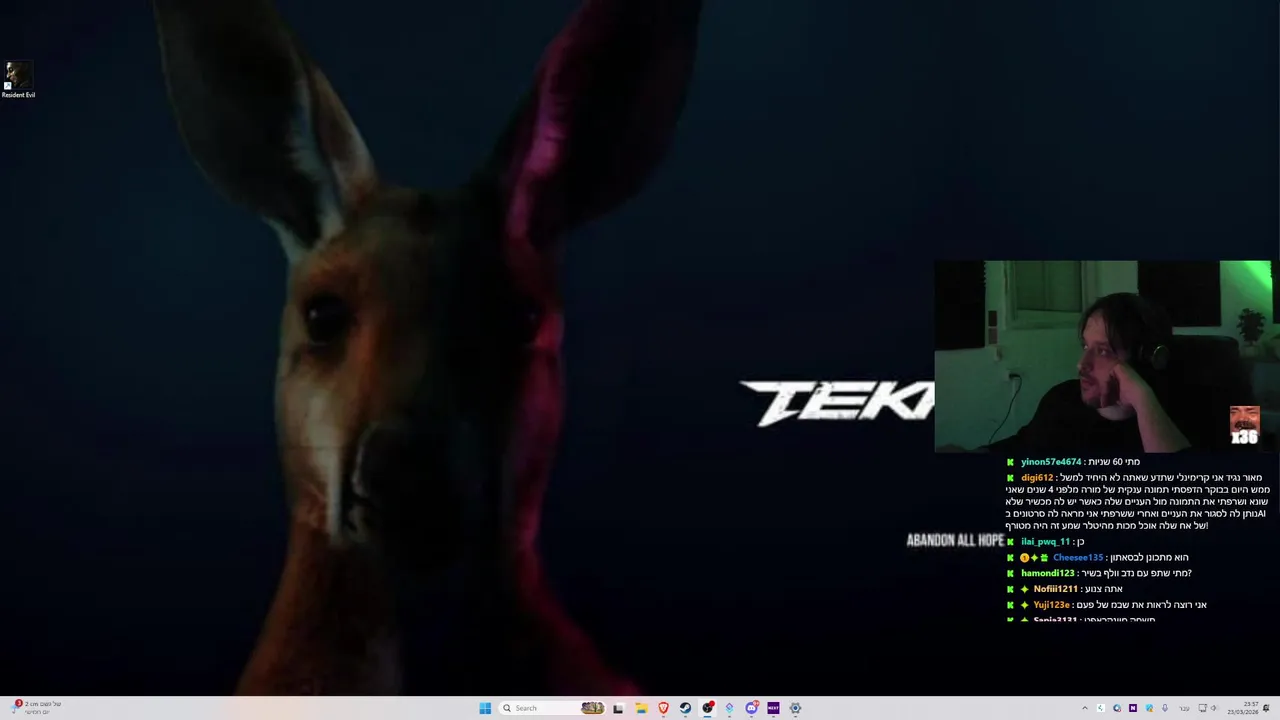Click the microphone icon in the tray

(1164, 708)
